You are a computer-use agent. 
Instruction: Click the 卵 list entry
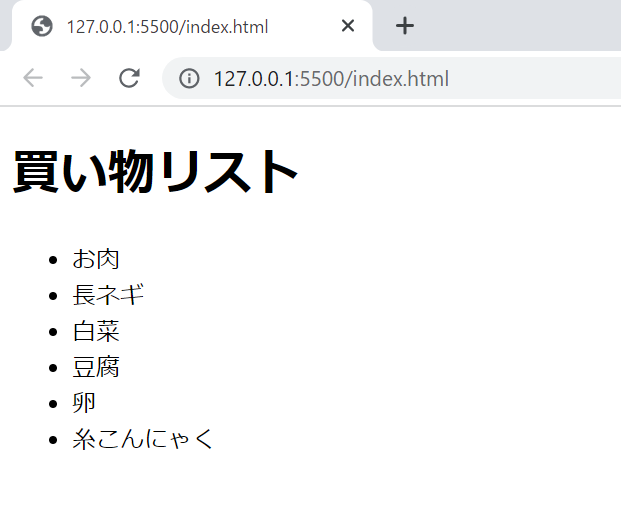click(84, 403)
